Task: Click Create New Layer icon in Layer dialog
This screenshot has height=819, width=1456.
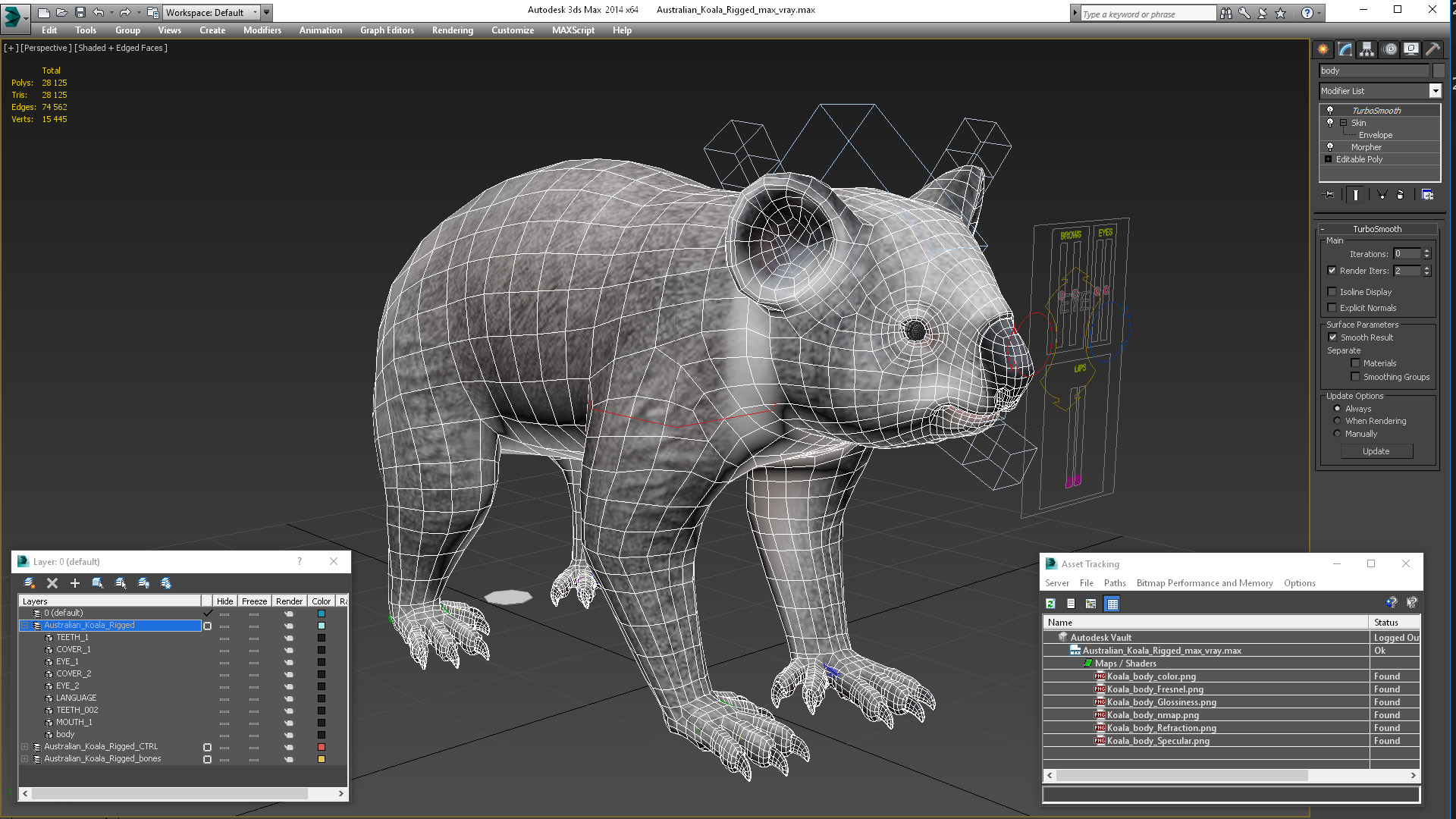Action: pos(29,583)
